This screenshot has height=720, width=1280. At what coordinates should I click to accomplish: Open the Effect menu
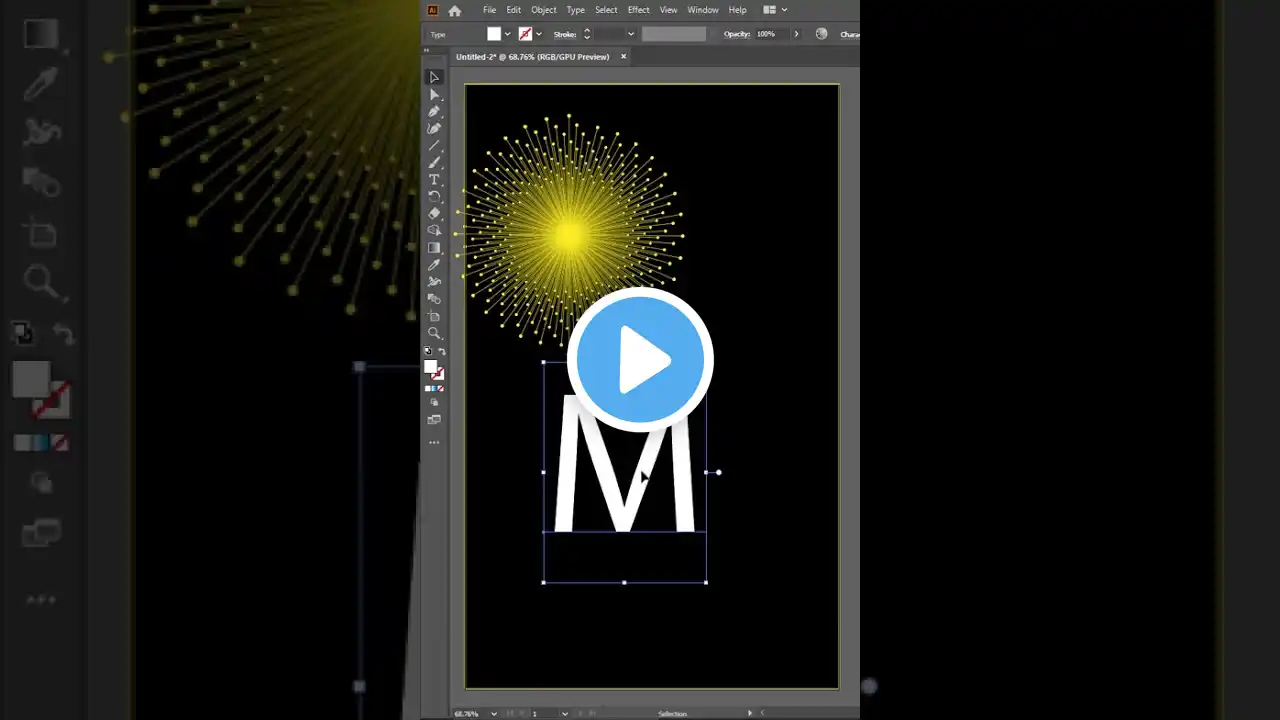(638, 10)
